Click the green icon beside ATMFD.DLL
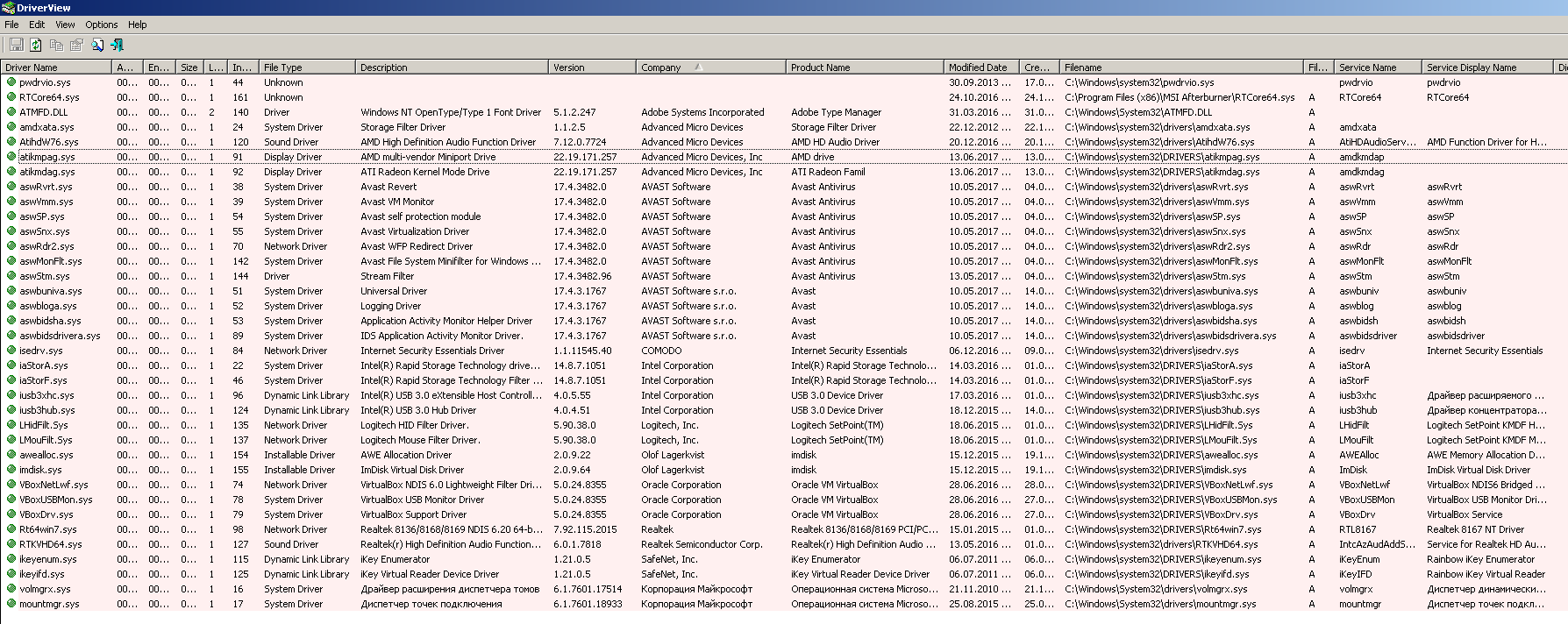1568x624 pixels. [11, 112]
